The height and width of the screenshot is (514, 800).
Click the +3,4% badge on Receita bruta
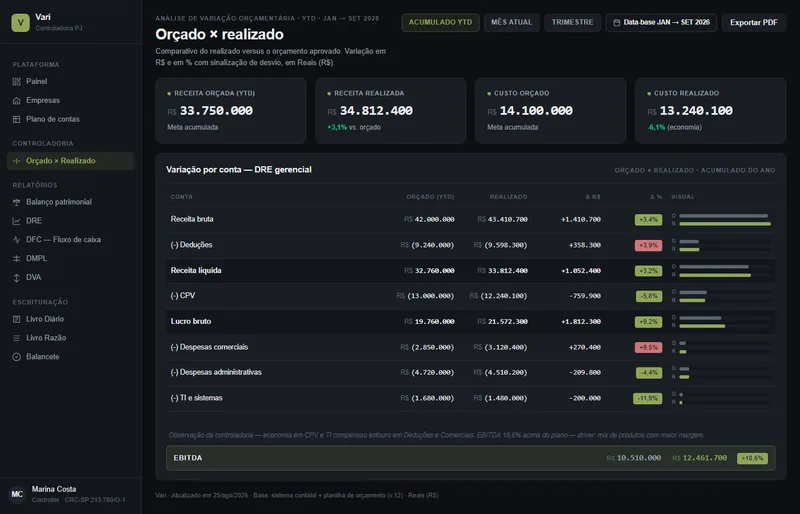click(648, 219)
